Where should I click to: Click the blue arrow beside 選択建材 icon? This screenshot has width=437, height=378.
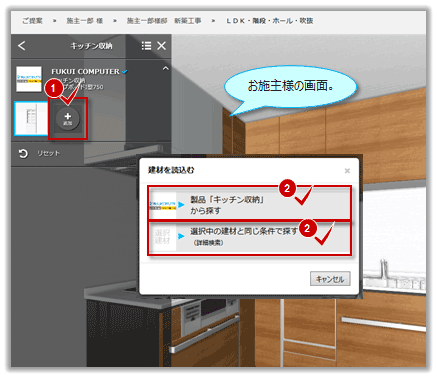tap(181, 236)
